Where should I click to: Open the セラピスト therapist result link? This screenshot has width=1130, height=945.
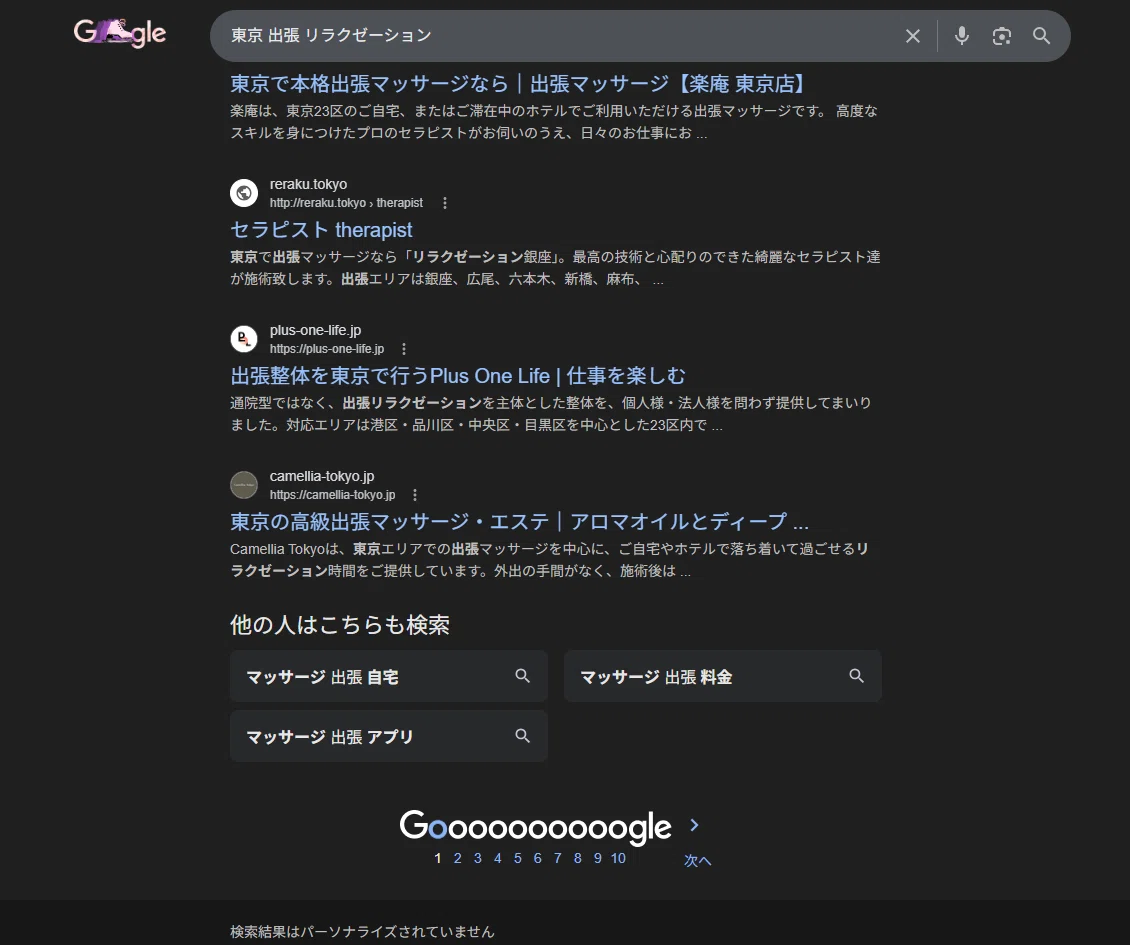pyautogui.click(x=321, y=230)
